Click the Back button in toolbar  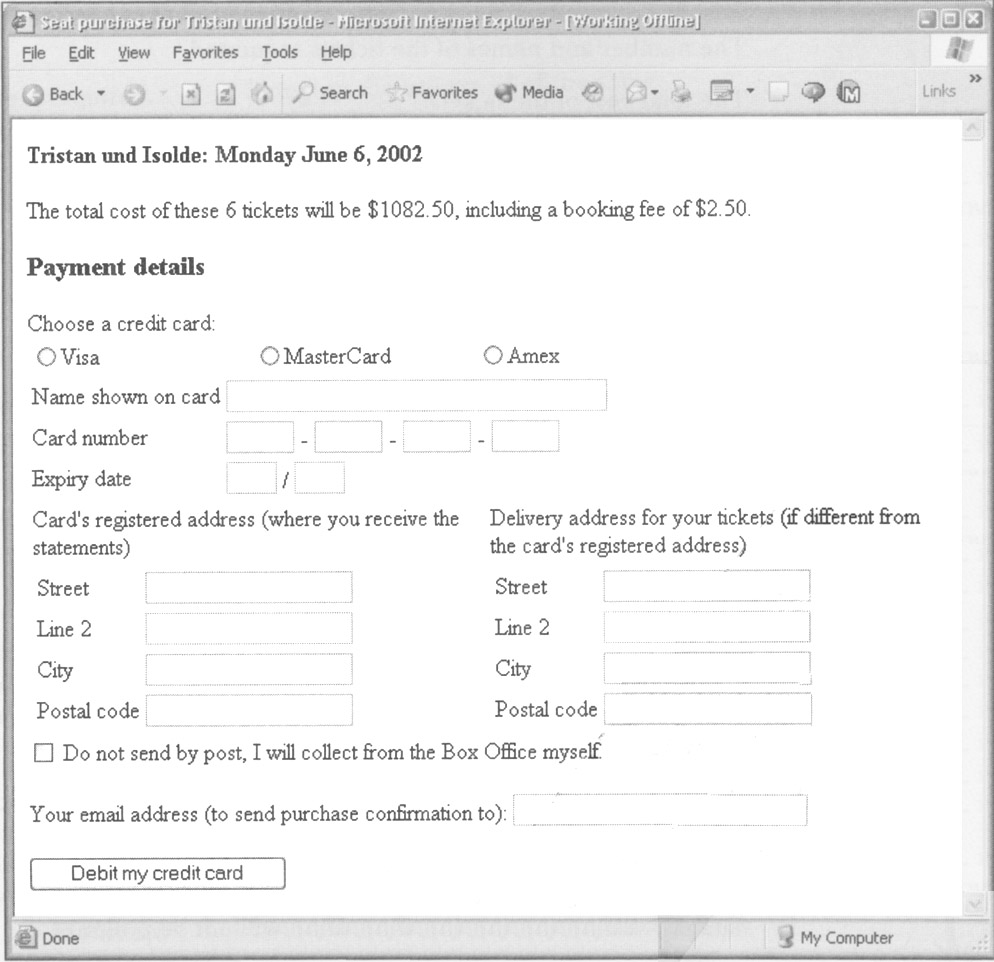pyautogui.click(x=55, y=93)
